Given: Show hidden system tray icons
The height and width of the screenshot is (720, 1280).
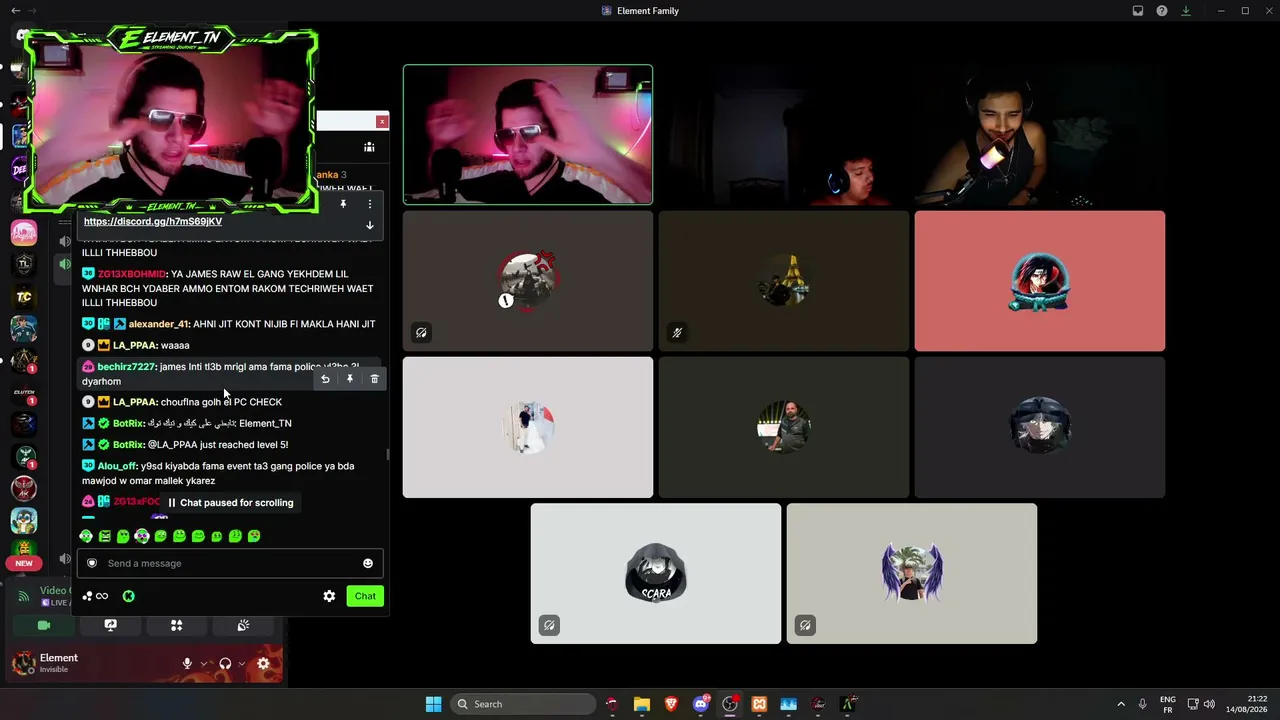Looking at the screenshot, I should [x=1120, y=704].
